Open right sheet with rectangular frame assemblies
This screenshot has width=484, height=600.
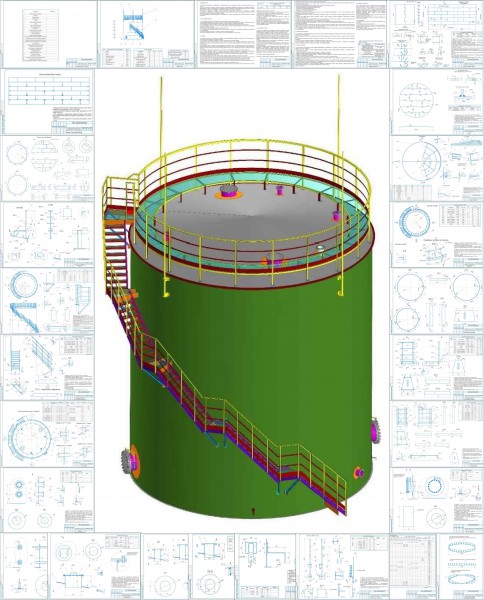click(x=437, y=434)
